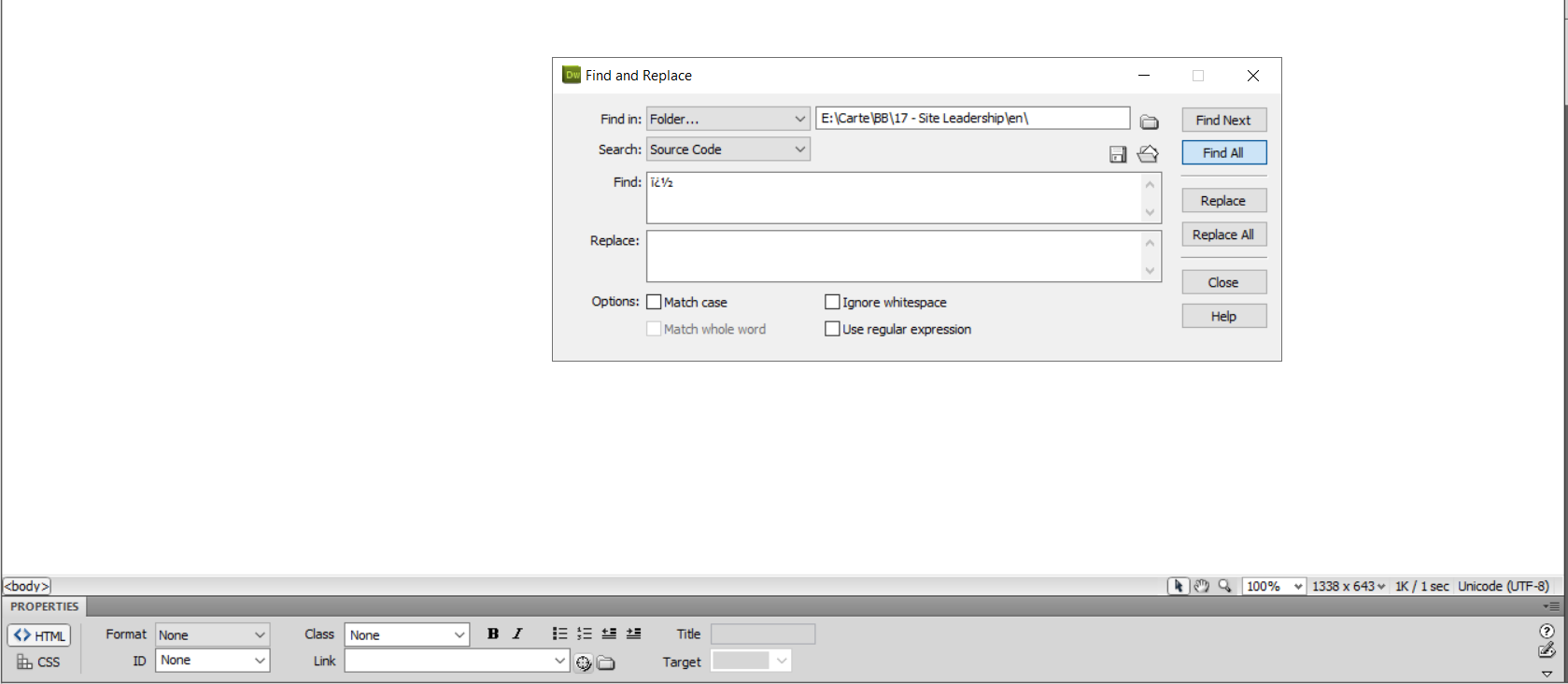The image size is (1568, 684).
Task: Minimize the Find and Replace dialog
Action: click(x=1144, y=76)
